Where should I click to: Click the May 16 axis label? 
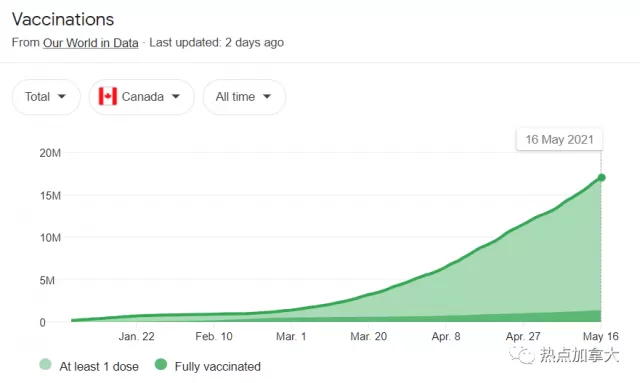click(600, 336)
